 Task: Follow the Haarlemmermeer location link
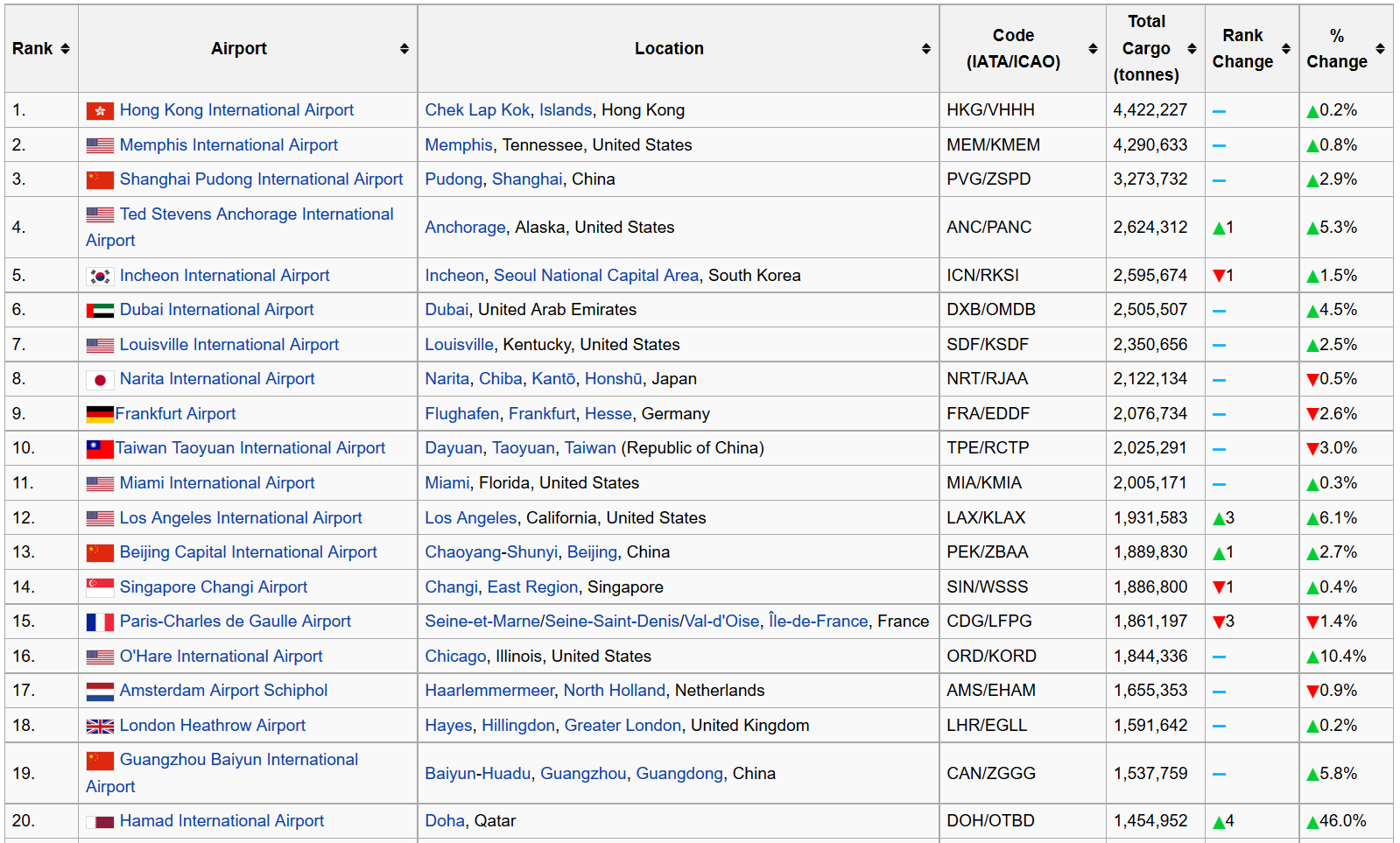[489, 691]
